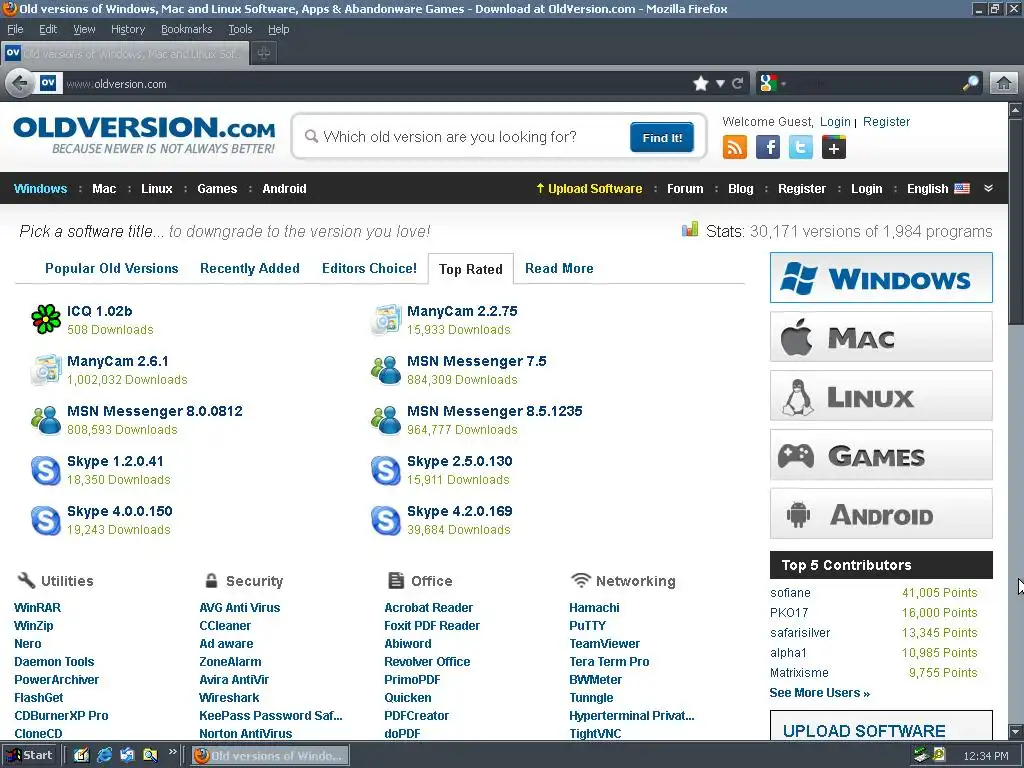Click the ICQ 1.02b flower icon

[x=46, y=319]
